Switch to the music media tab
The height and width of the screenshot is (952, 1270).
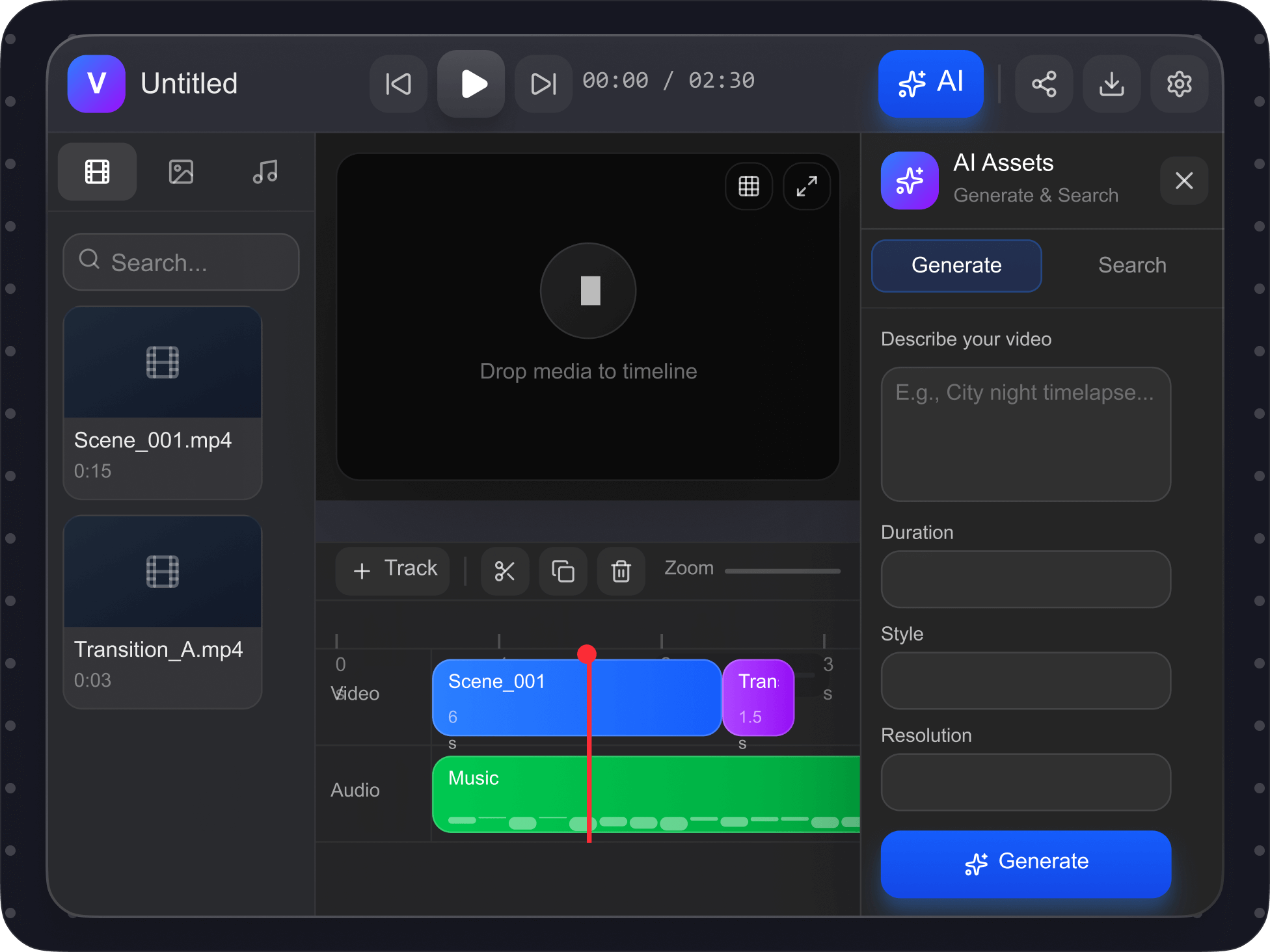[265, 172]
